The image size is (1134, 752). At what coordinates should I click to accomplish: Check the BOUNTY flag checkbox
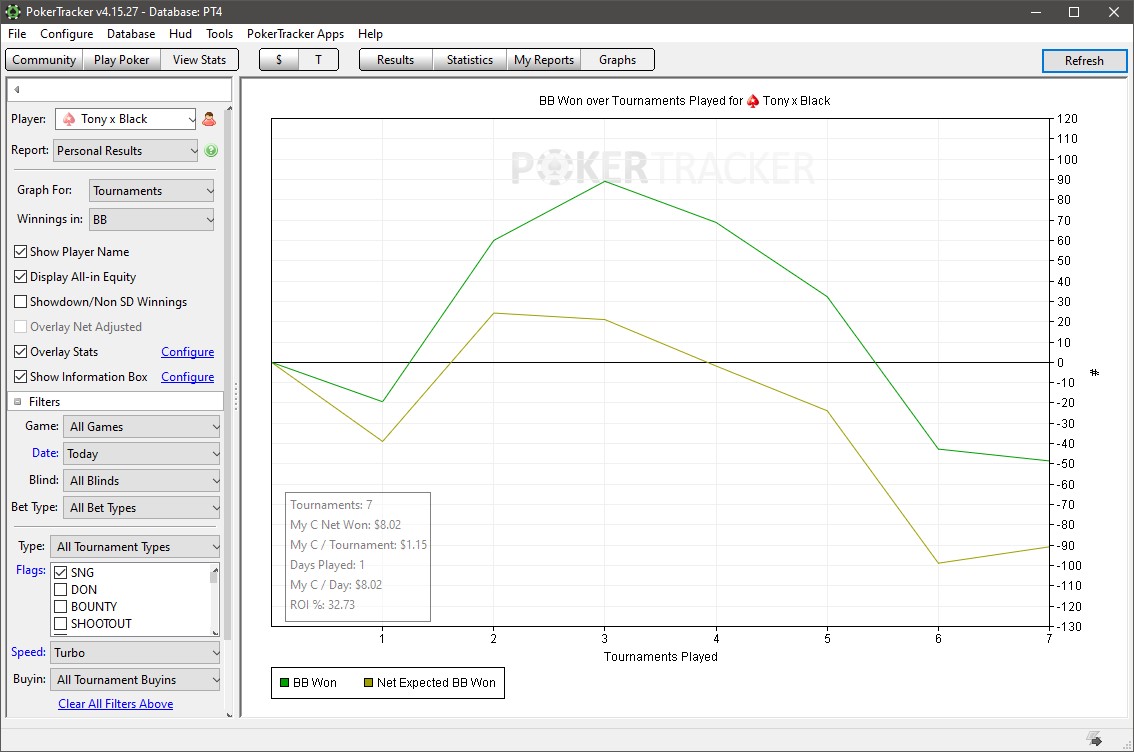pos(61,607)
